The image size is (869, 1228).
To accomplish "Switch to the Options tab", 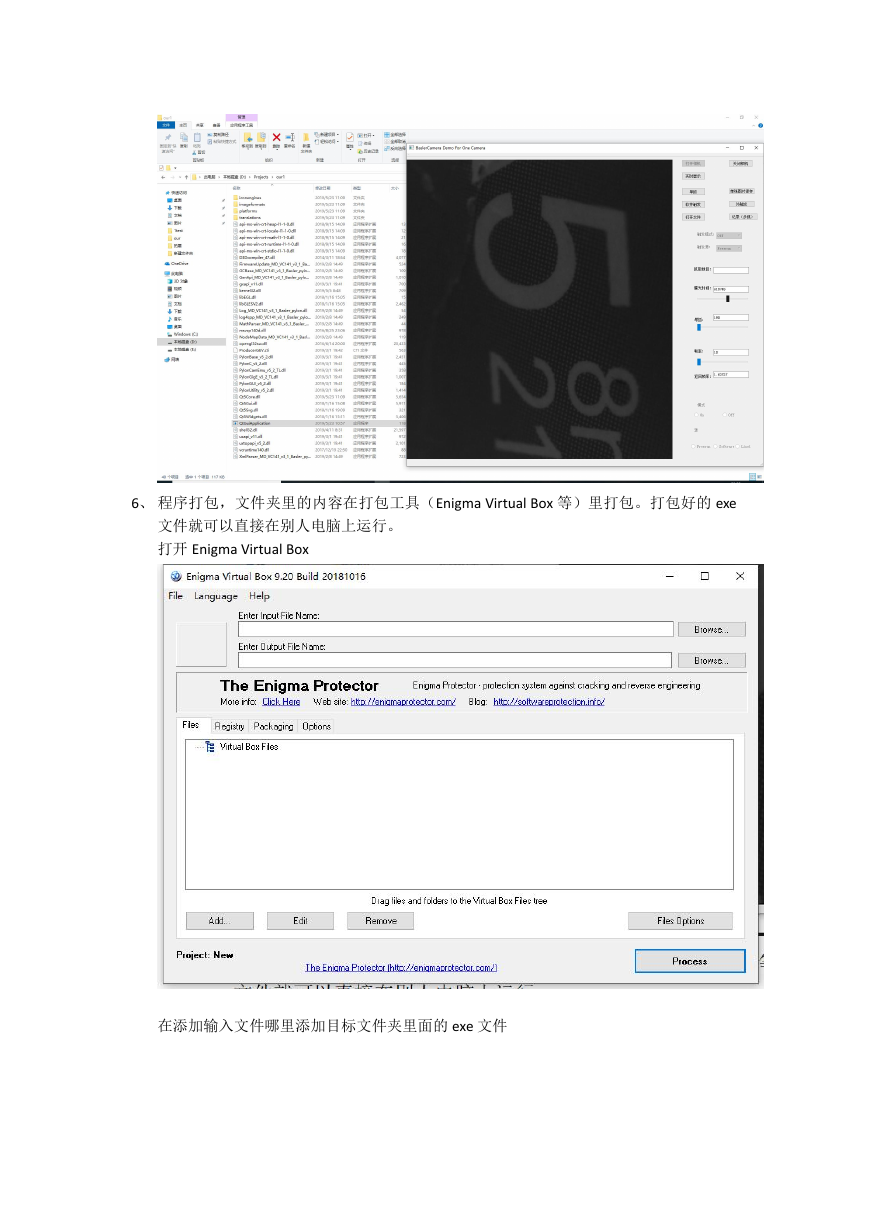I will (316, 726).
